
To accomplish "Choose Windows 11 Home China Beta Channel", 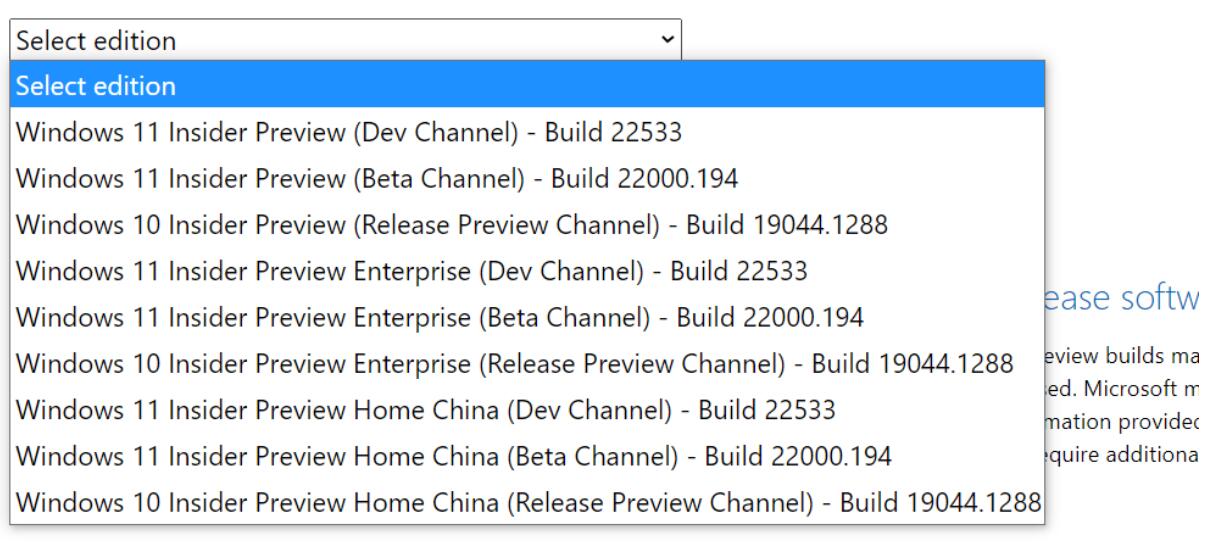I will tap(455, 456).
